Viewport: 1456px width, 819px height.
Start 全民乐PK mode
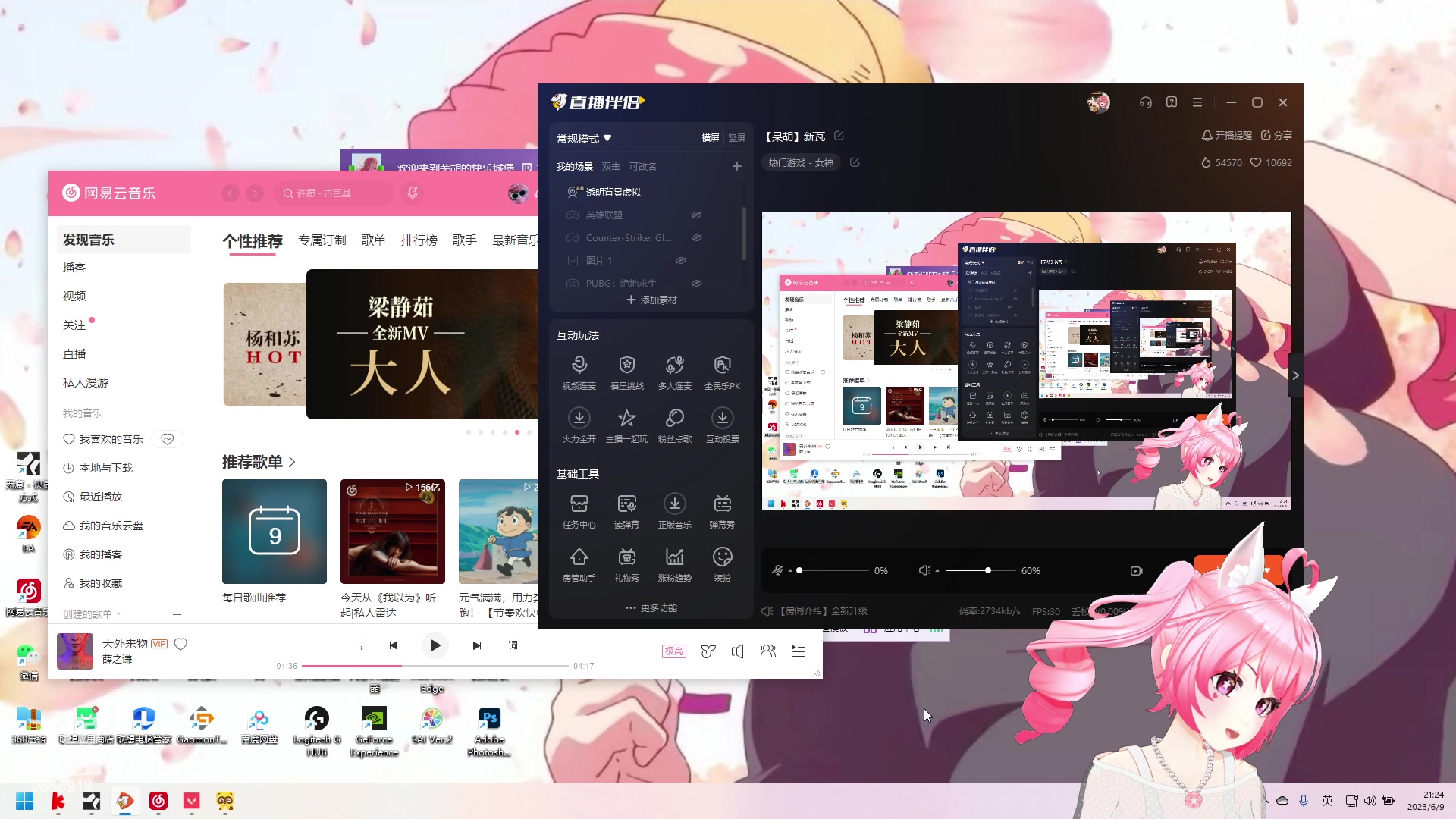[722, 372]
